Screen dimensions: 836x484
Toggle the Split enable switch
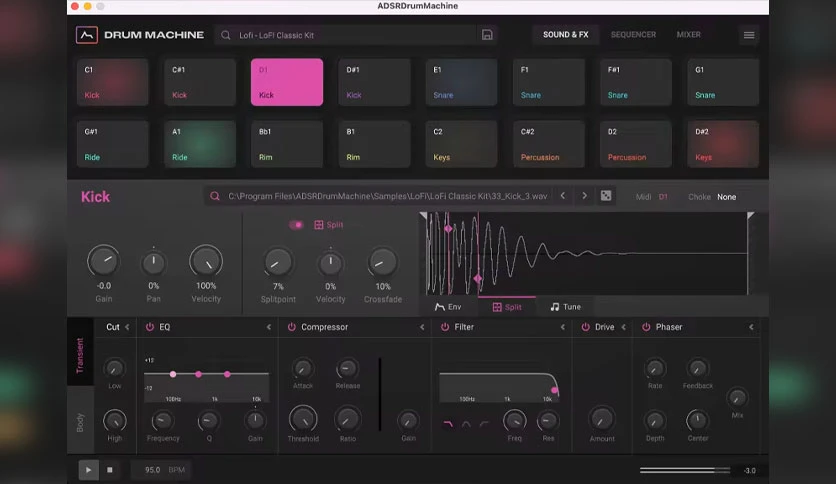(x=296, y=225)
